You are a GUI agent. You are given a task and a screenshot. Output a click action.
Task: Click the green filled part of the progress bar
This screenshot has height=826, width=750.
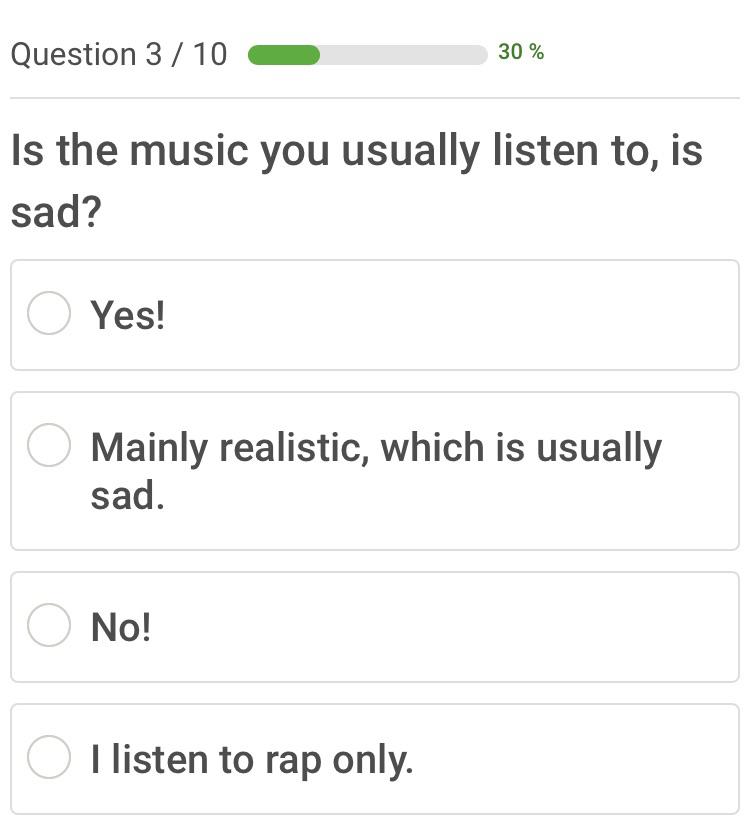[283, 55]
